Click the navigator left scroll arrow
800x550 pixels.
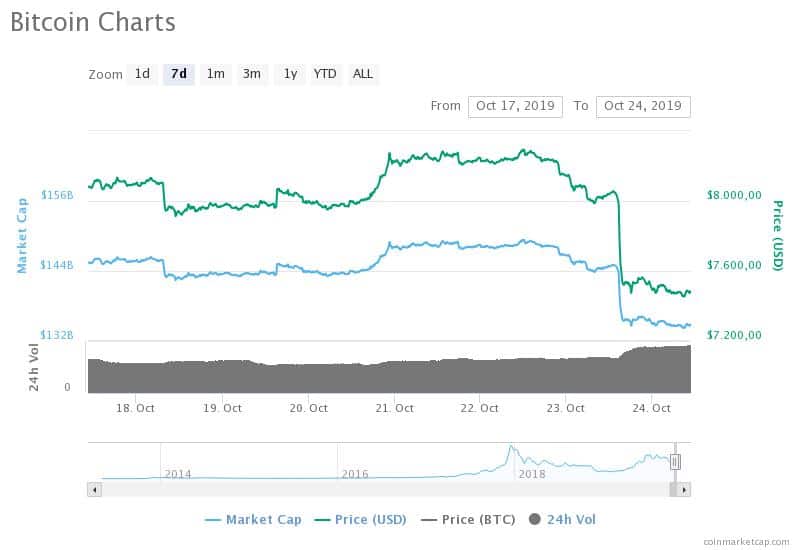[x=94, y=490]
